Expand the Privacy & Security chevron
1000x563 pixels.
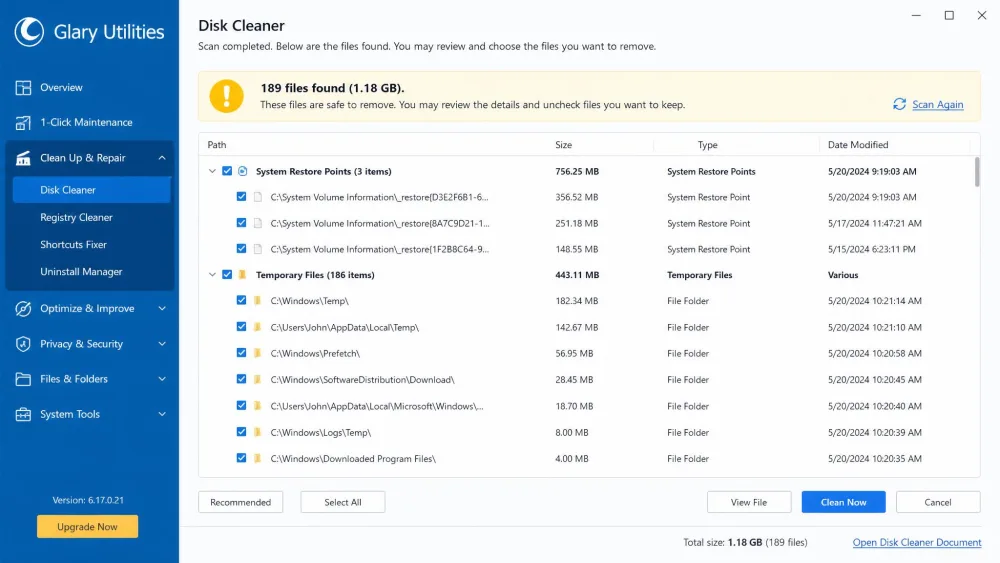coord(162,344)
